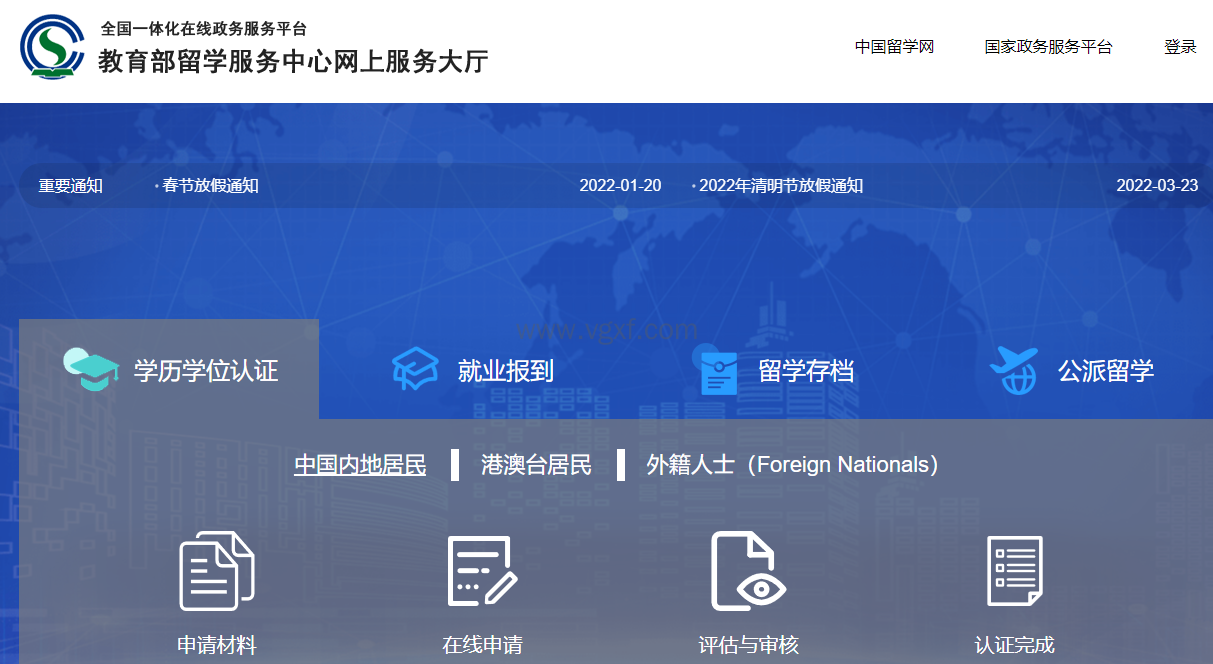Click the 认证完成 checklist icon

pos(1014,571)
